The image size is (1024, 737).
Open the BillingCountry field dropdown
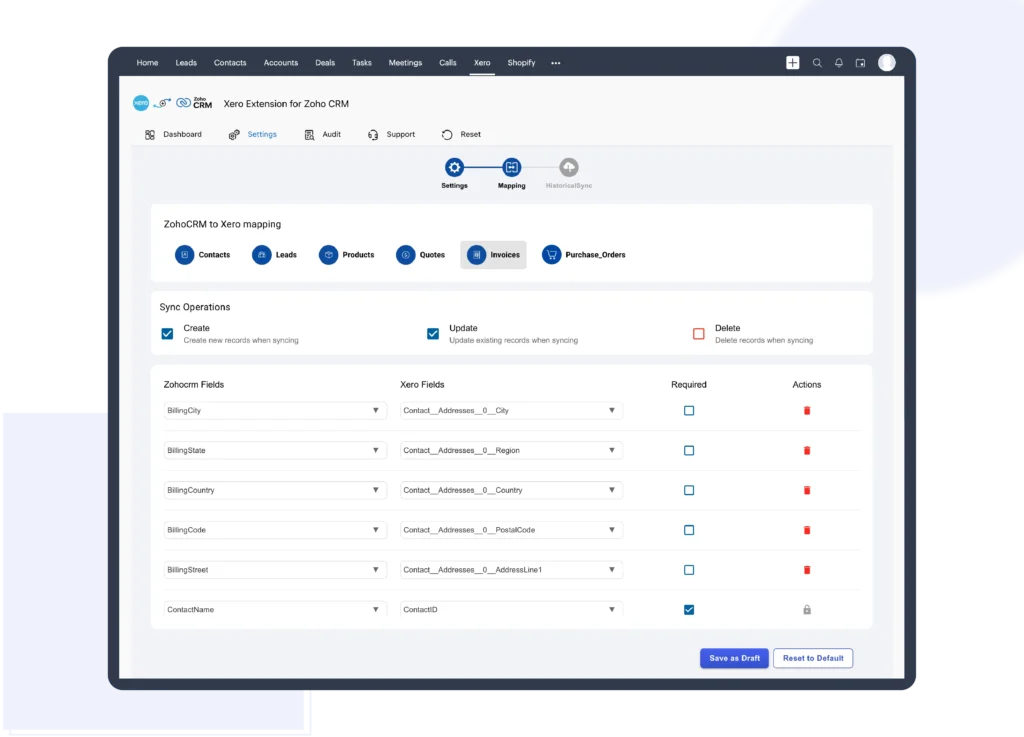point(378,490)
